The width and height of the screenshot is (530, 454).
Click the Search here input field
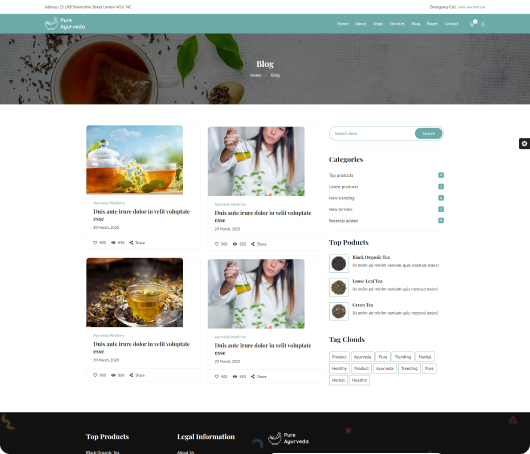click(x=372, y=134)
